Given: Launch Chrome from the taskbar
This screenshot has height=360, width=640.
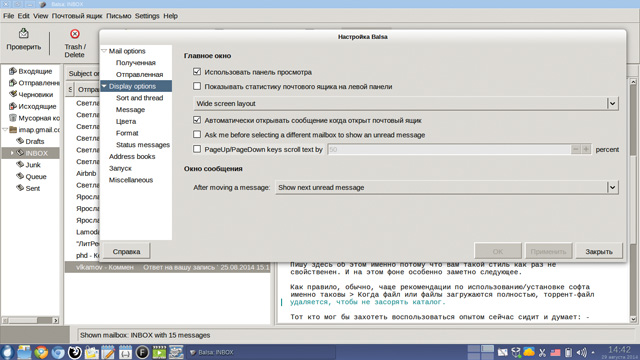Looking at the screenshot, I should 41,352.
